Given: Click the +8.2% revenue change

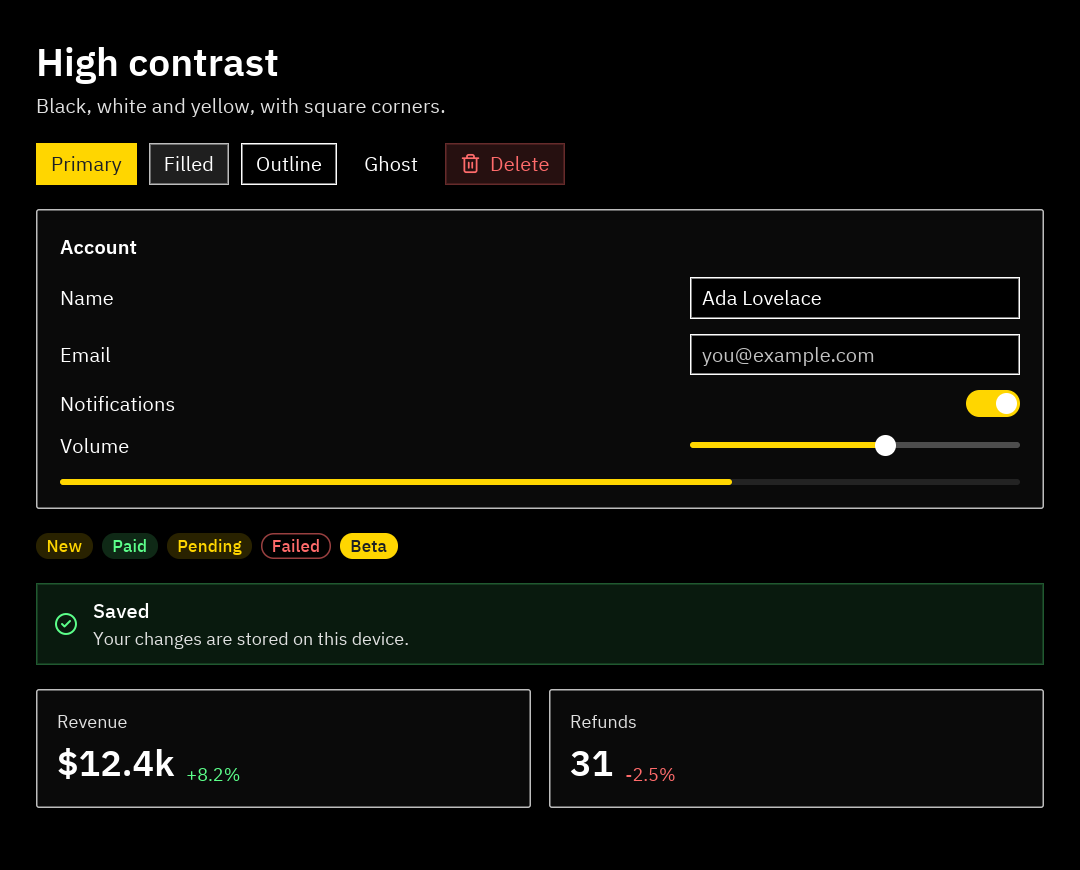Looking at the screenshot, I should [x=213, y=775].
